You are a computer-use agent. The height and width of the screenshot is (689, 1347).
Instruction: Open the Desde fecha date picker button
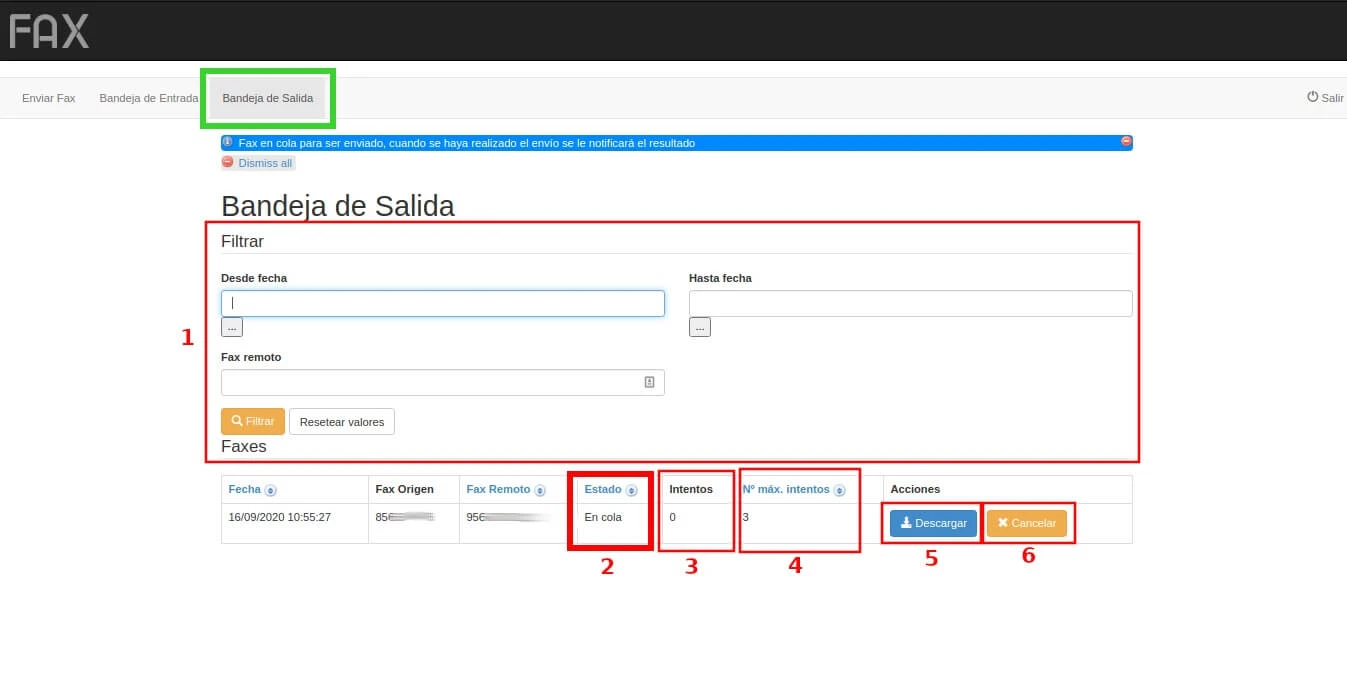click(231, 327)
